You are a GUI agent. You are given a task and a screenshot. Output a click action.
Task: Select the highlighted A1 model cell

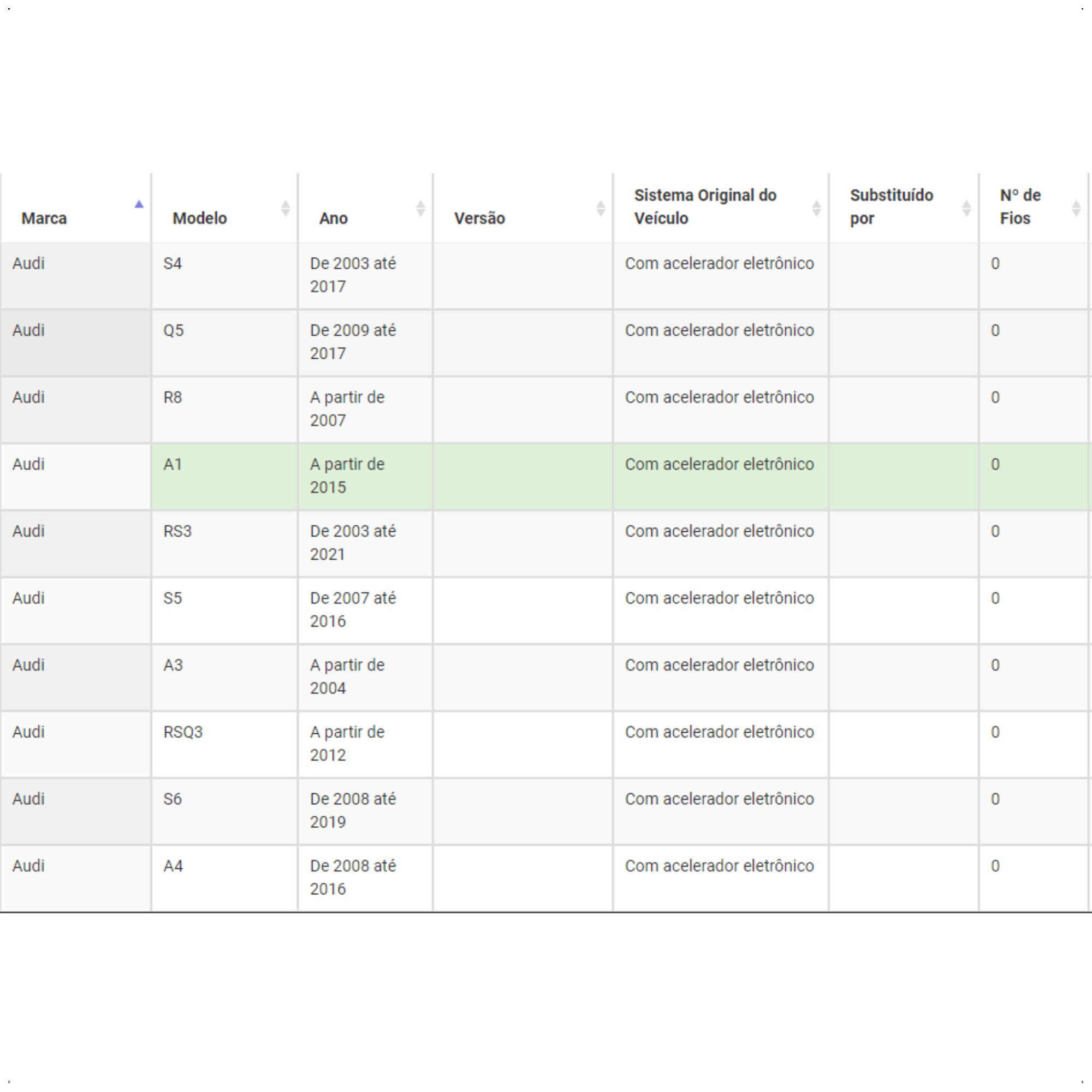(x=224, y=477)
